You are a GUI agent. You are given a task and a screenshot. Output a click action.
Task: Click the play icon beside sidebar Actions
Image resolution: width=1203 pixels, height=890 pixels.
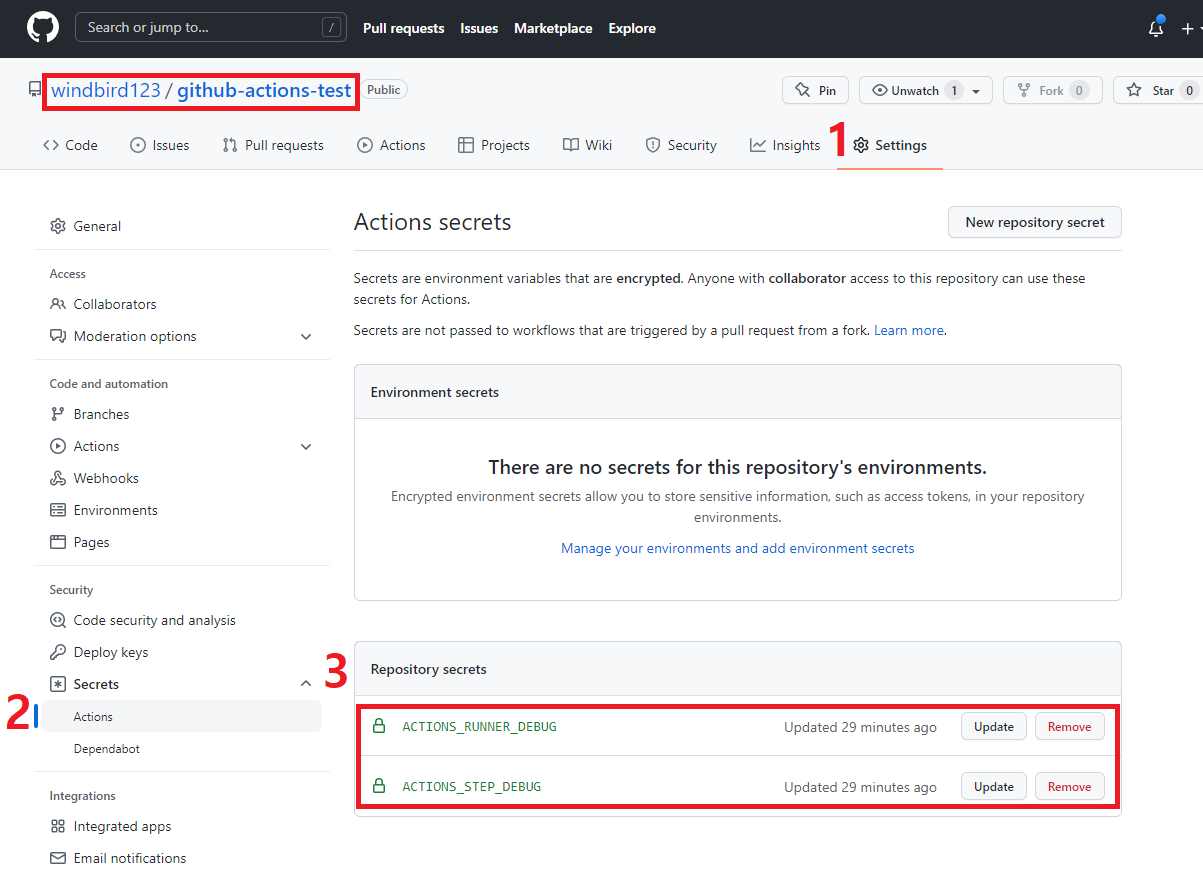58,446
